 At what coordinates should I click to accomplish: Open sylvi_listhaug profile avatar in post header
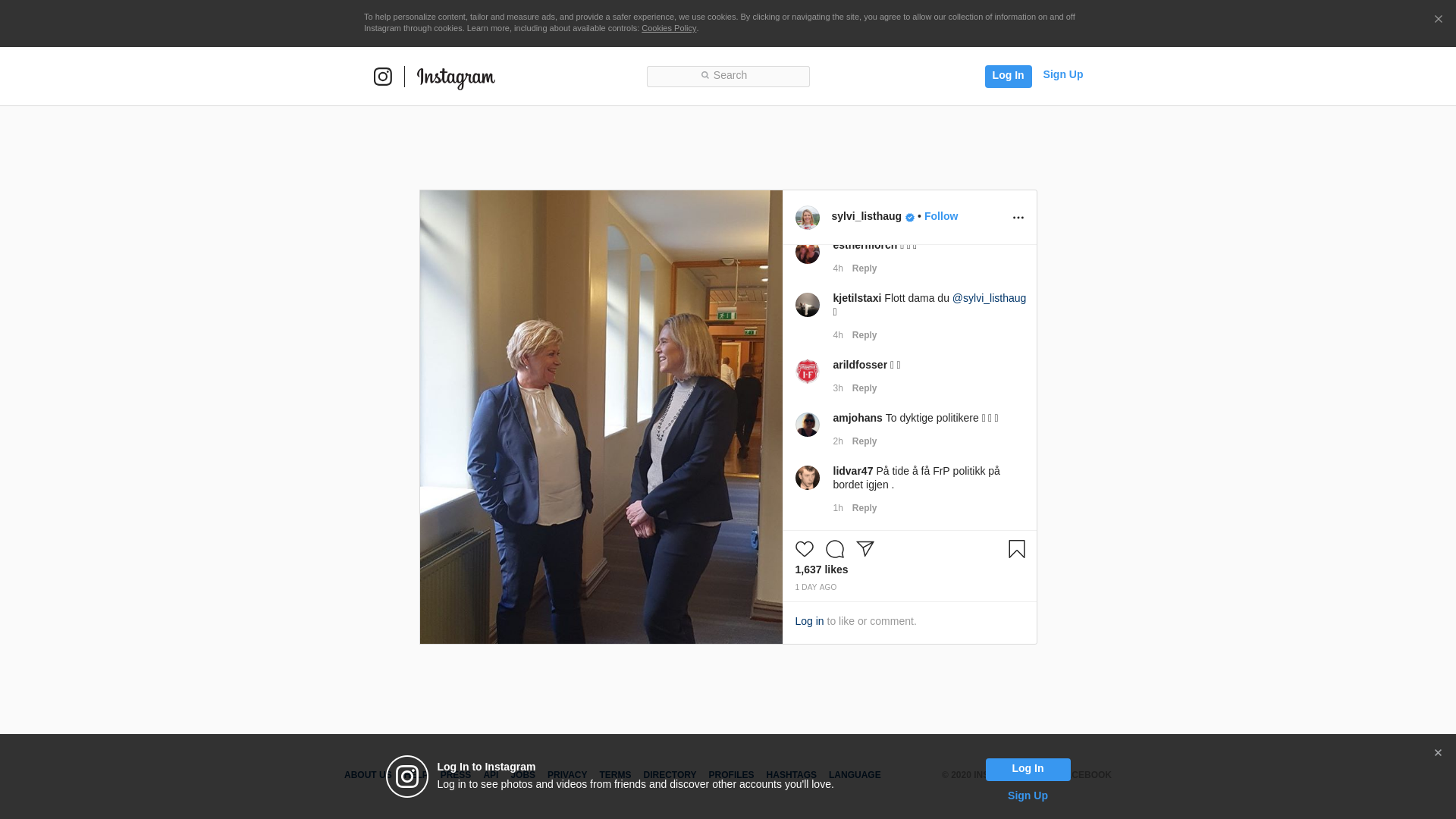pyautogui.click(x=807, y=218)
